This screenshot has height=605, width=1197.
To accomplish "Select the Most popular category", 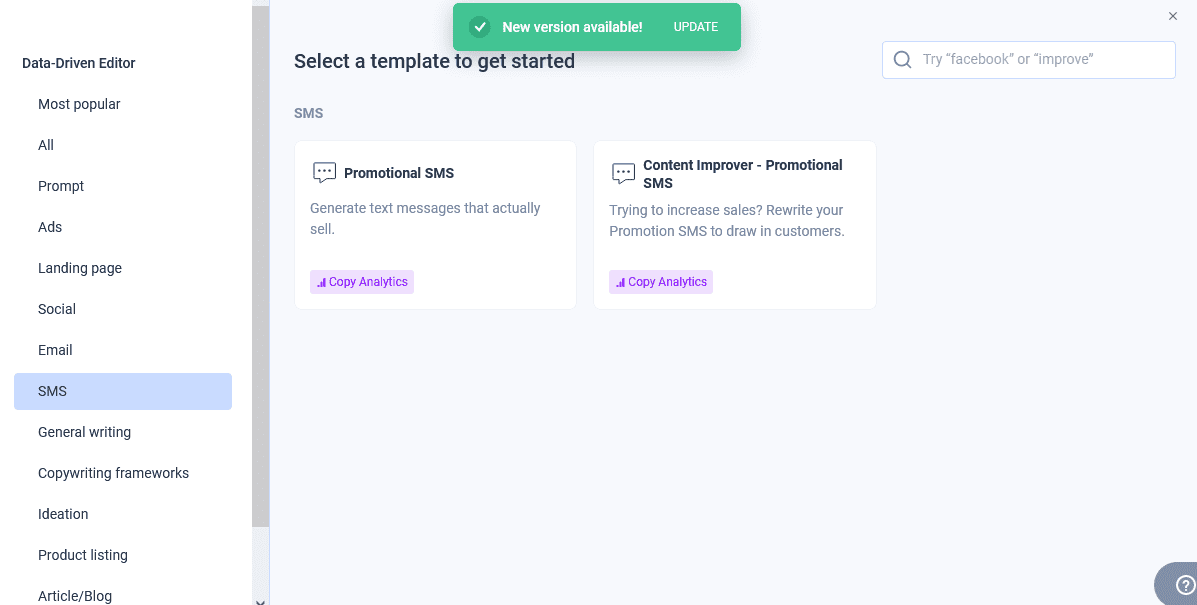I will point(79,104).
